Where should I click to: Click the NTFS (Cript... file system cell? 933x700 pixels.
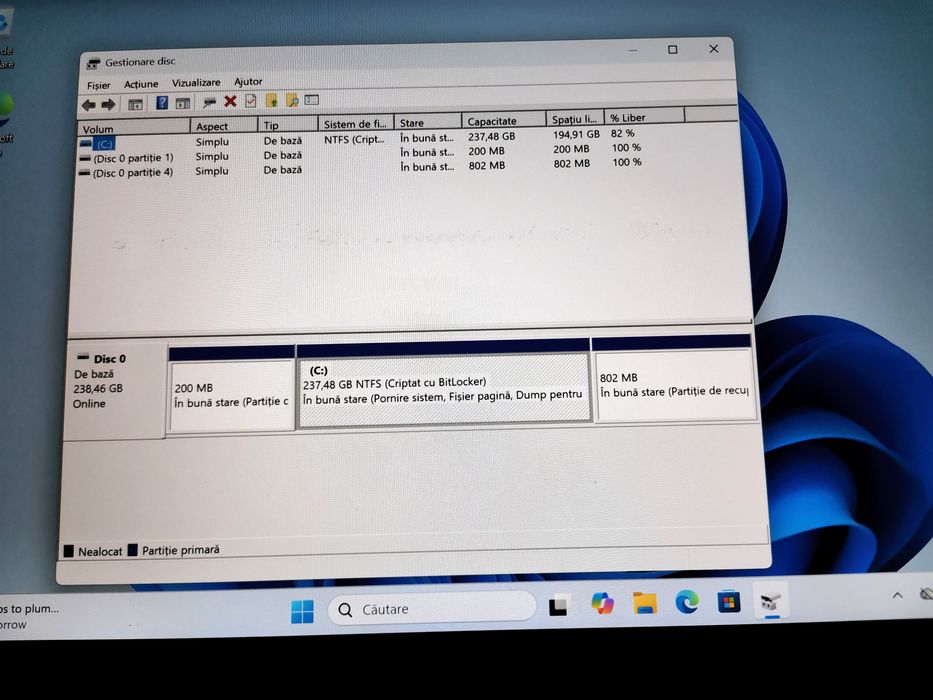(x=354, y=139)
